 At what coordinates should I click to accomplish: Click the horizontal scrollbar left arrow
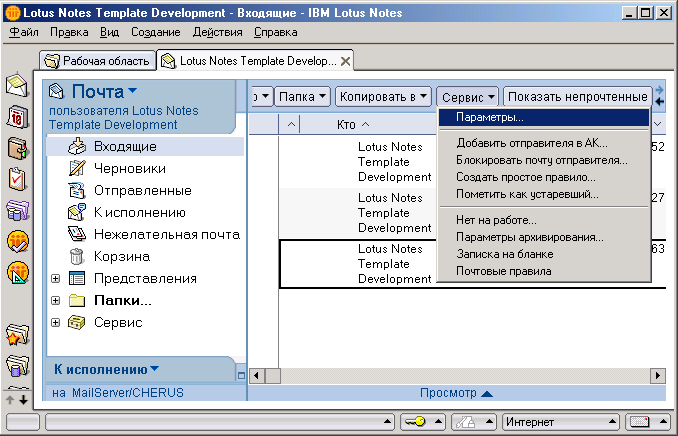tap(257, 375)
